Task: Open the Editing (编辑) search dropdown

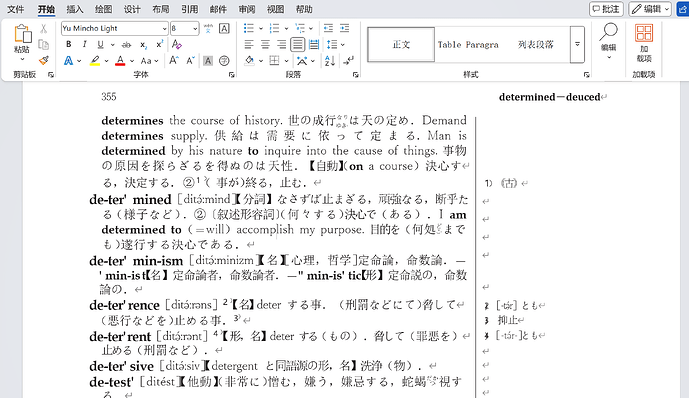Action: pyautogui.click(x=609, y=40)
